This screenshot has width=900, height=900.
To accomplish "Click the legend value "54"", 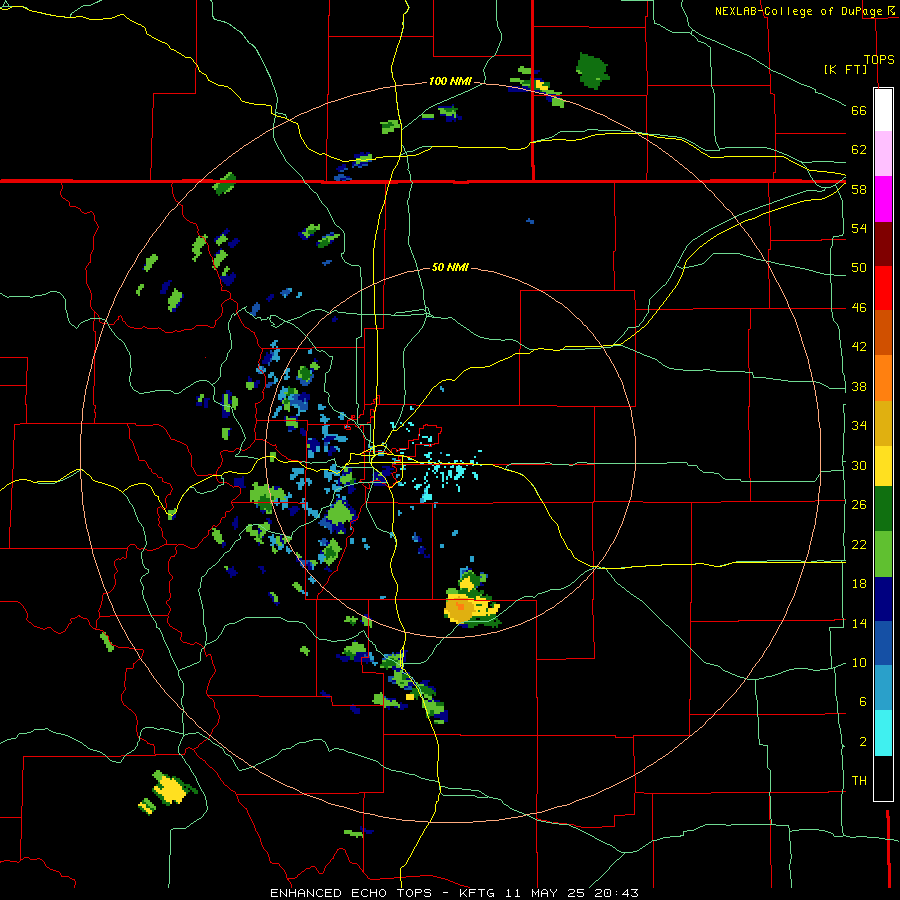I will pos(859,228).
